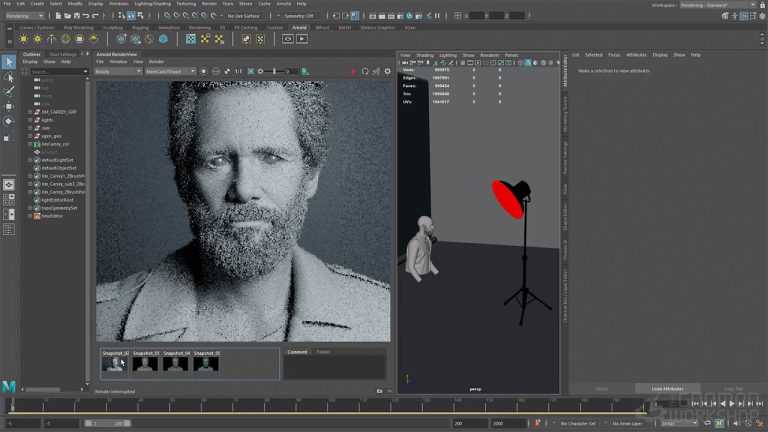This screenshot has width=768, height=432.
Task: Toggle visibility box for lights outliner item
Action: point(31,120)
